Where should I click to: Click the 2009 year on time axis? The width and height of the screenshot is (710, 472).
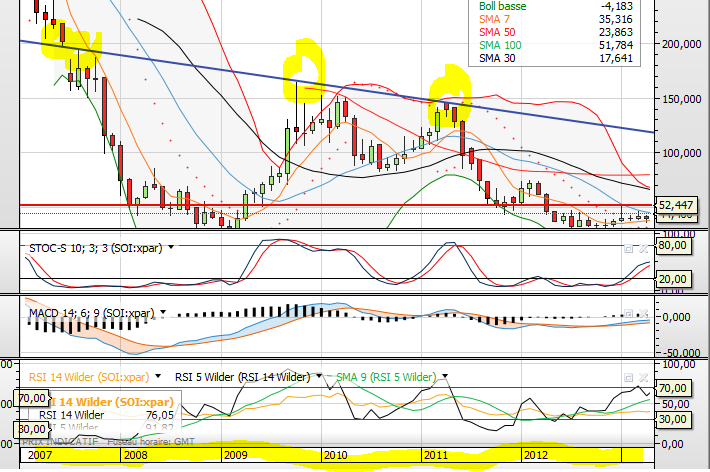(x=235, y=455)
